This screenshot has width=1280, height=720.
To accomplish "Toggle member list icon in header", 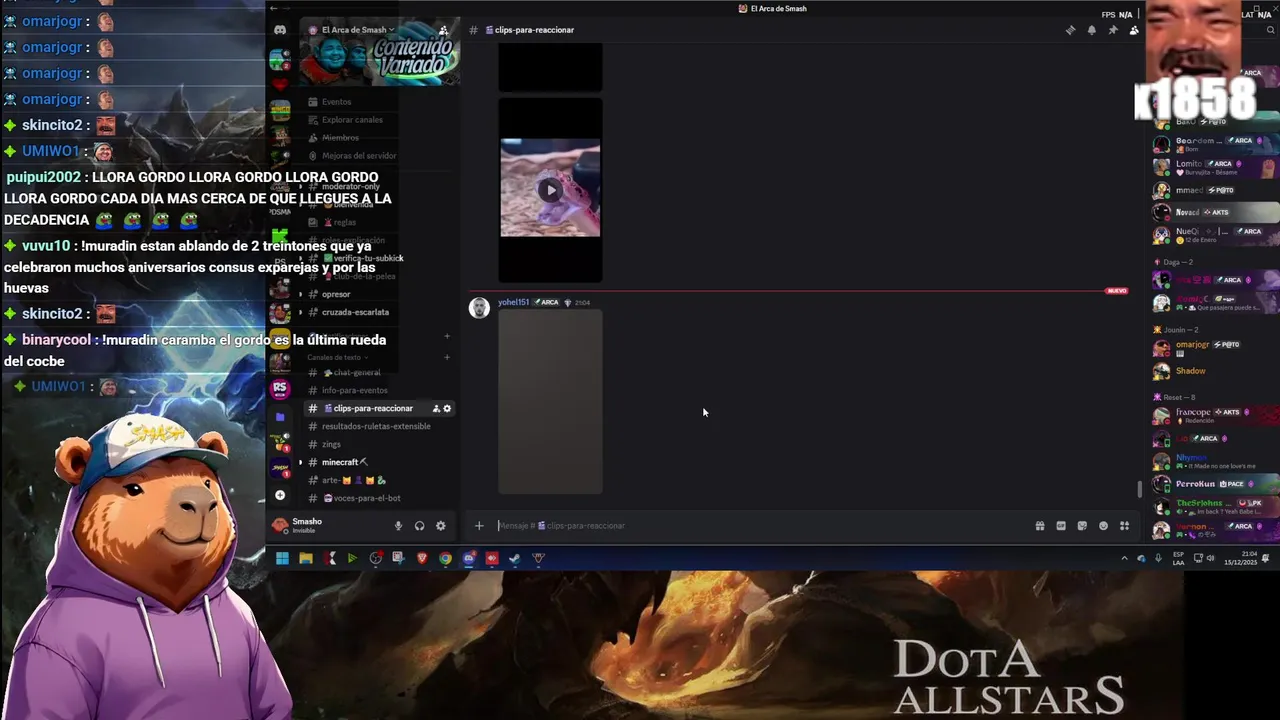I will pos(1134,30).
